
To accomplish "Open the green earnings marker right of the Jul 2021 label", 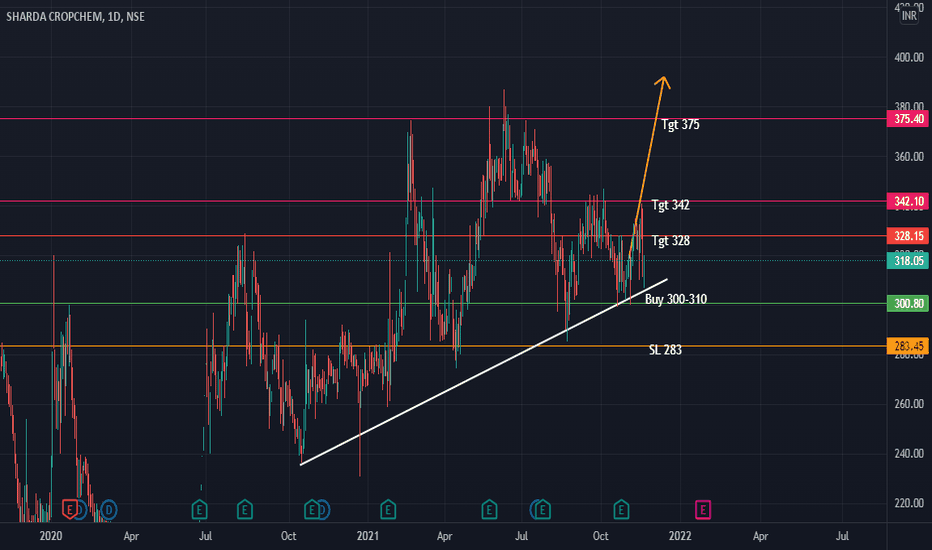I will 543,510.
